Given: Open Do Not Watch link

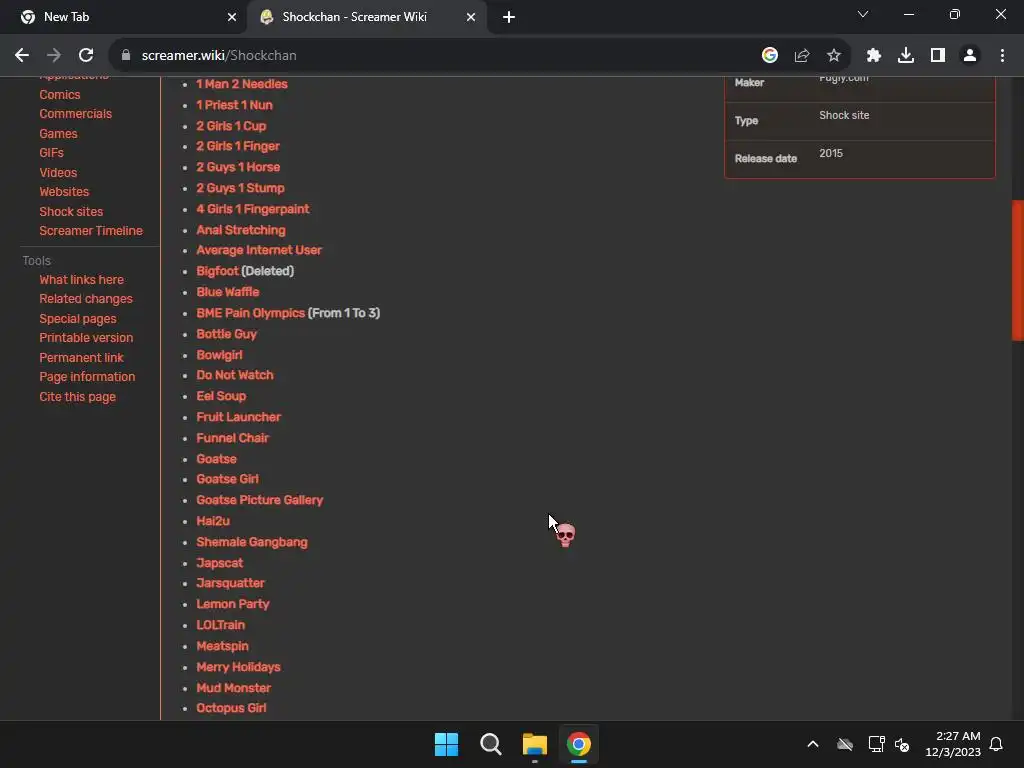Looking at the screenshot, I should coord(235,375).
